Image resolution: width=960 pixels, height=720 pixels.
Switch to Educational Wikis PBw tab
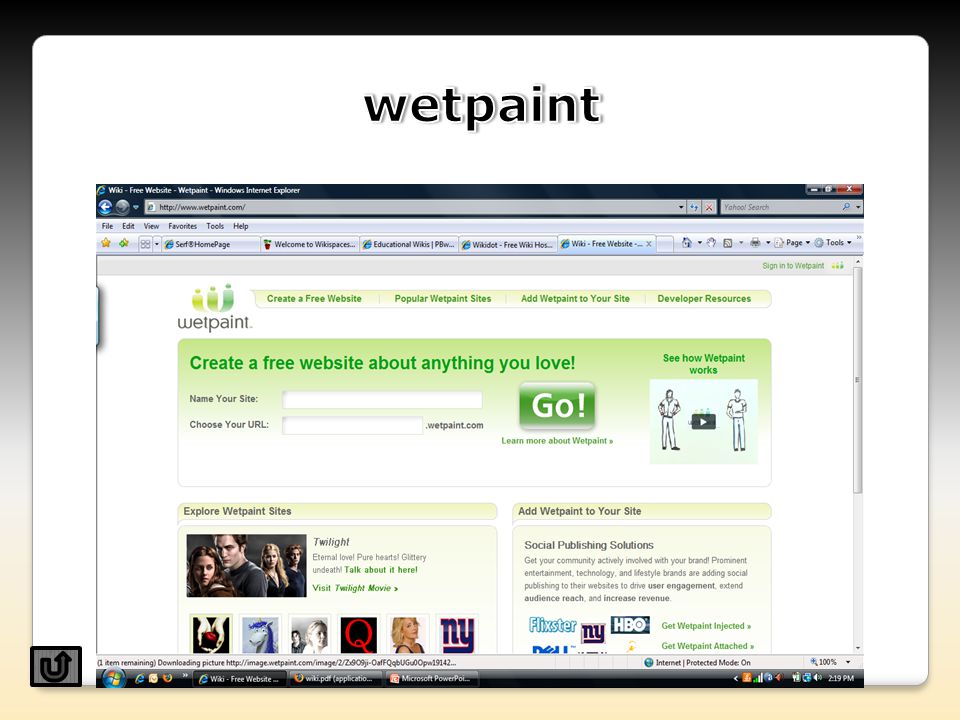[408, 244]
